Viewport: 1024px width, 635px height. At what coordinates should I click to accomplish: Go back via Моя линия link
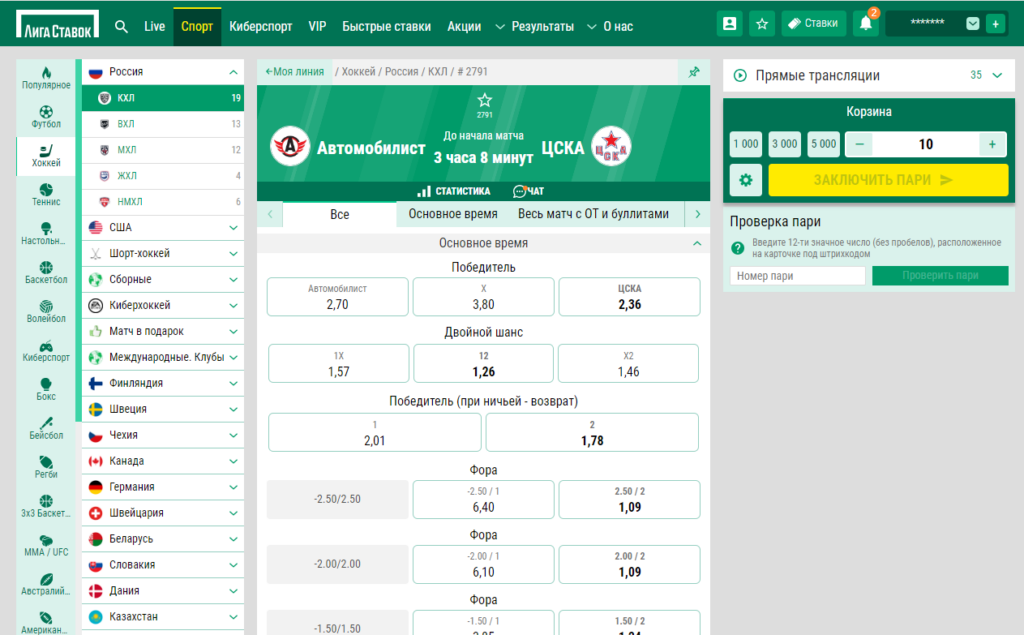point(295,72)
